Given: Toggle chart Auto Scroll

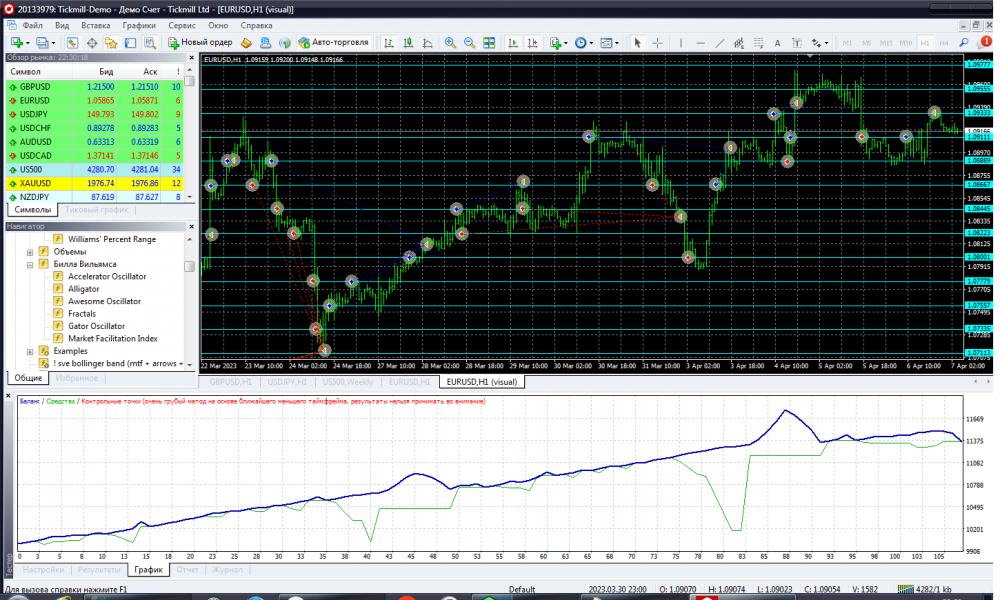Looking at the screenshot, I should click(513, 43).
